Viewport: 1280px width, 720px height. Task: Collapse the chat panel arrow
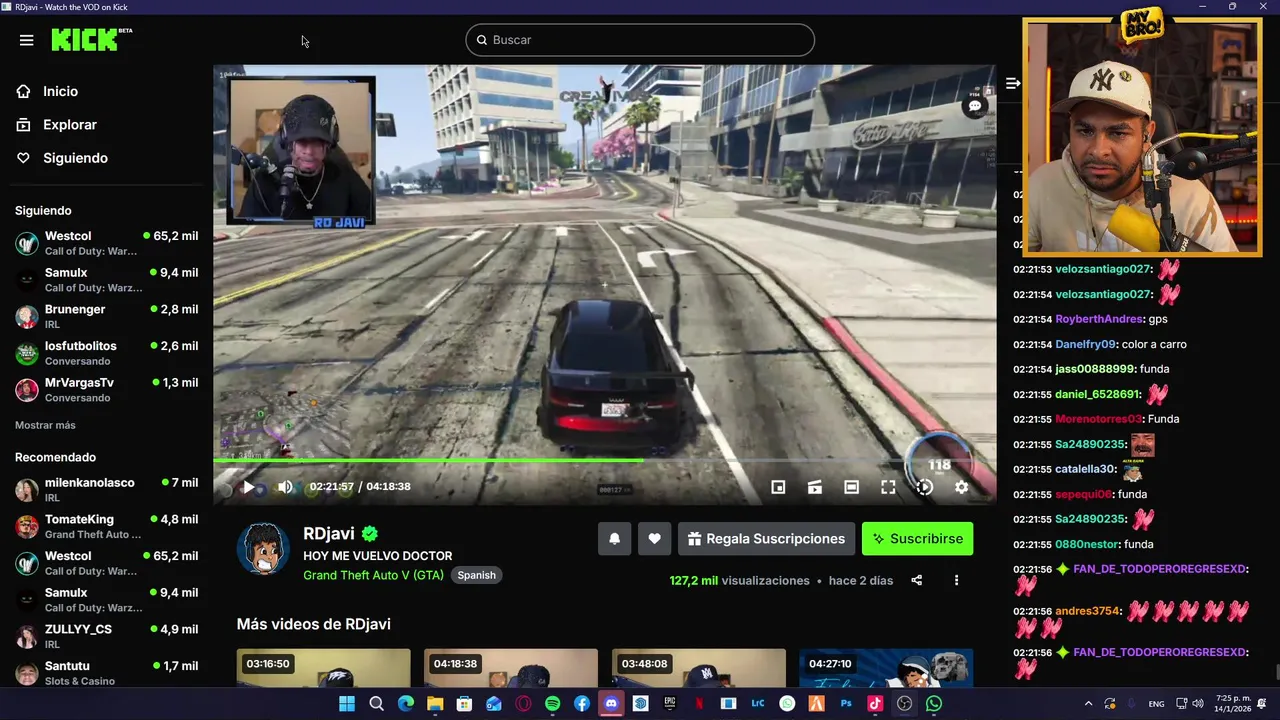pos(1012,84)
